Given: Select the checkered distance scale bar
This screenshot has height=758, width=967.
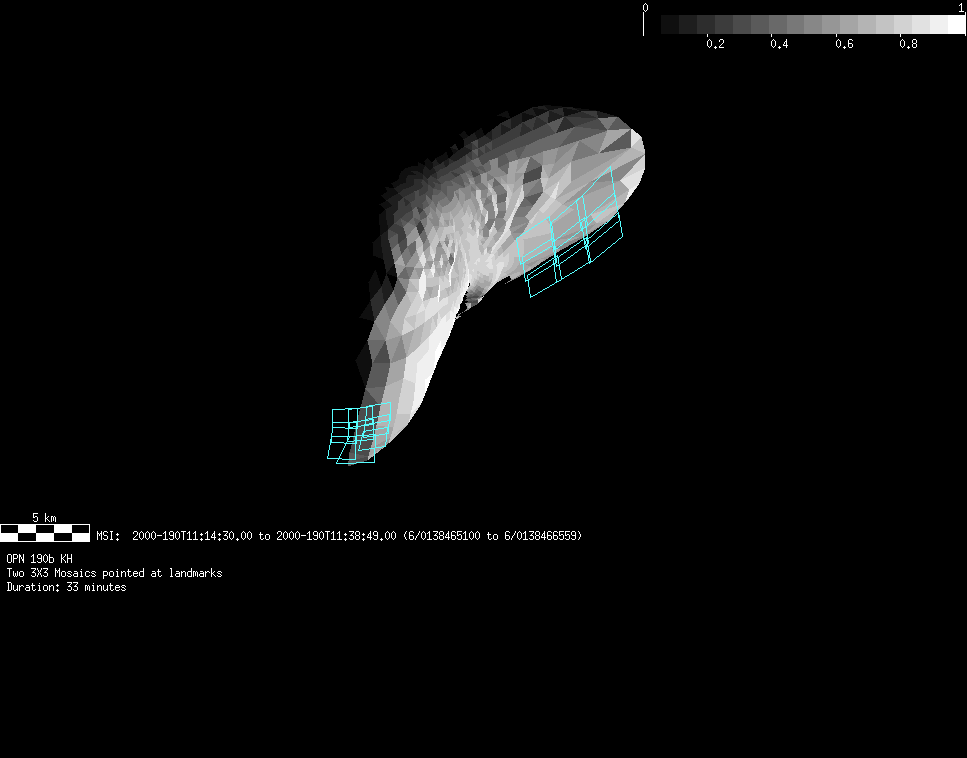Looking at the screenshot, I should click(x=44, y=533).
